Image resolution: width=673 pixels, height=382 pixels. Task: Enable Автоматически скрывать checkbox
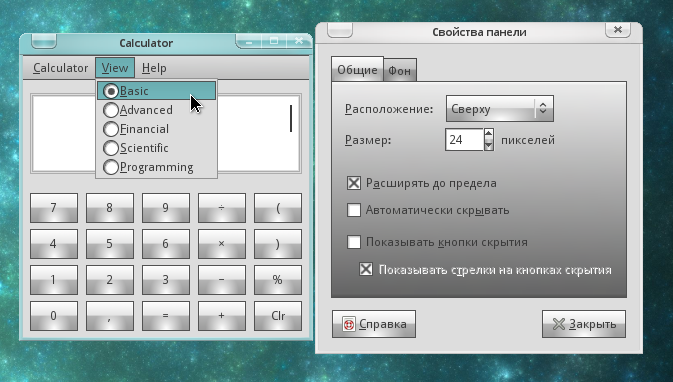point(354,210)
